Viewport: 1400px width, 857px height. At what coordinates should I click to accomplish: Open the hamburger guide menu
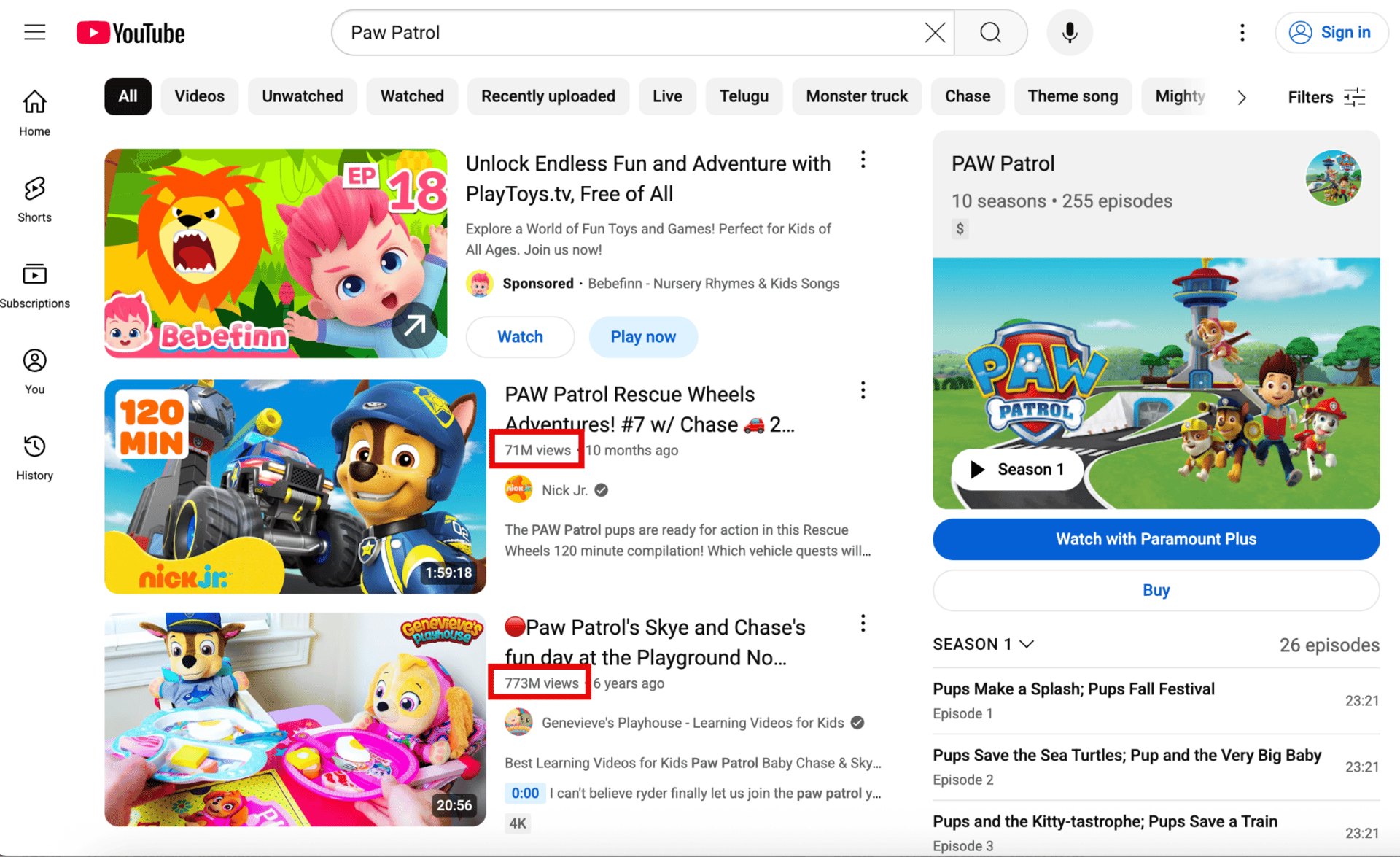pos(34,33)
